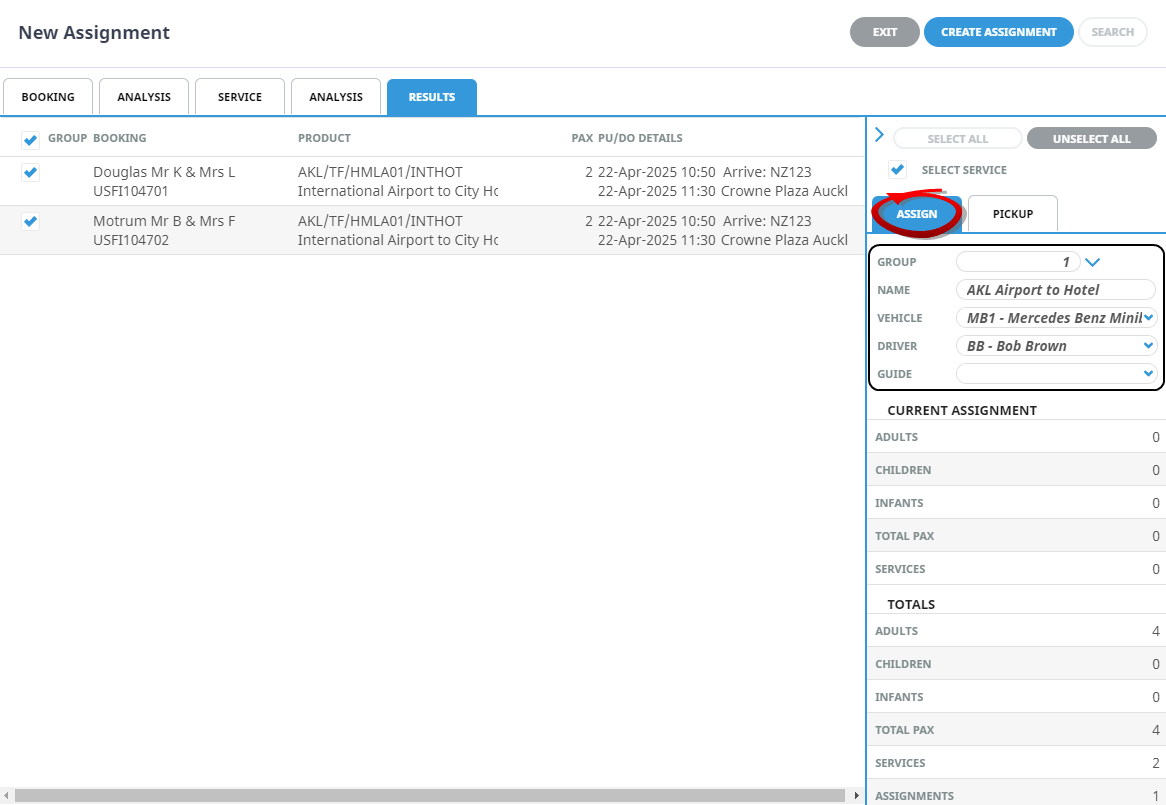Click the horizontal scrollbar track

[430, 795]
